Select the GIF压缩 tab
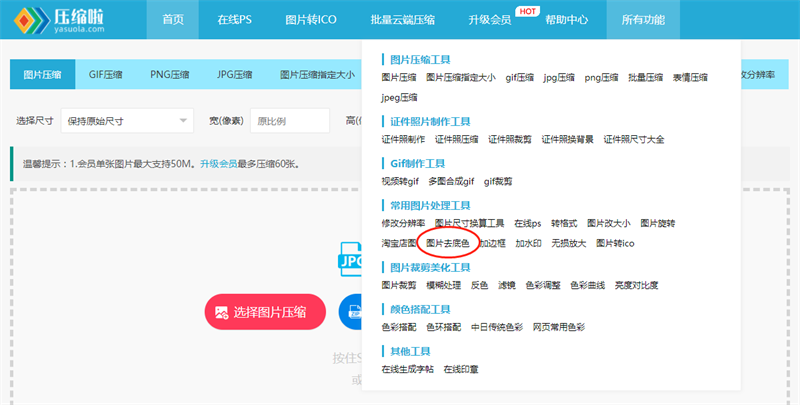The image size is (800, 405). coord(105,74)
